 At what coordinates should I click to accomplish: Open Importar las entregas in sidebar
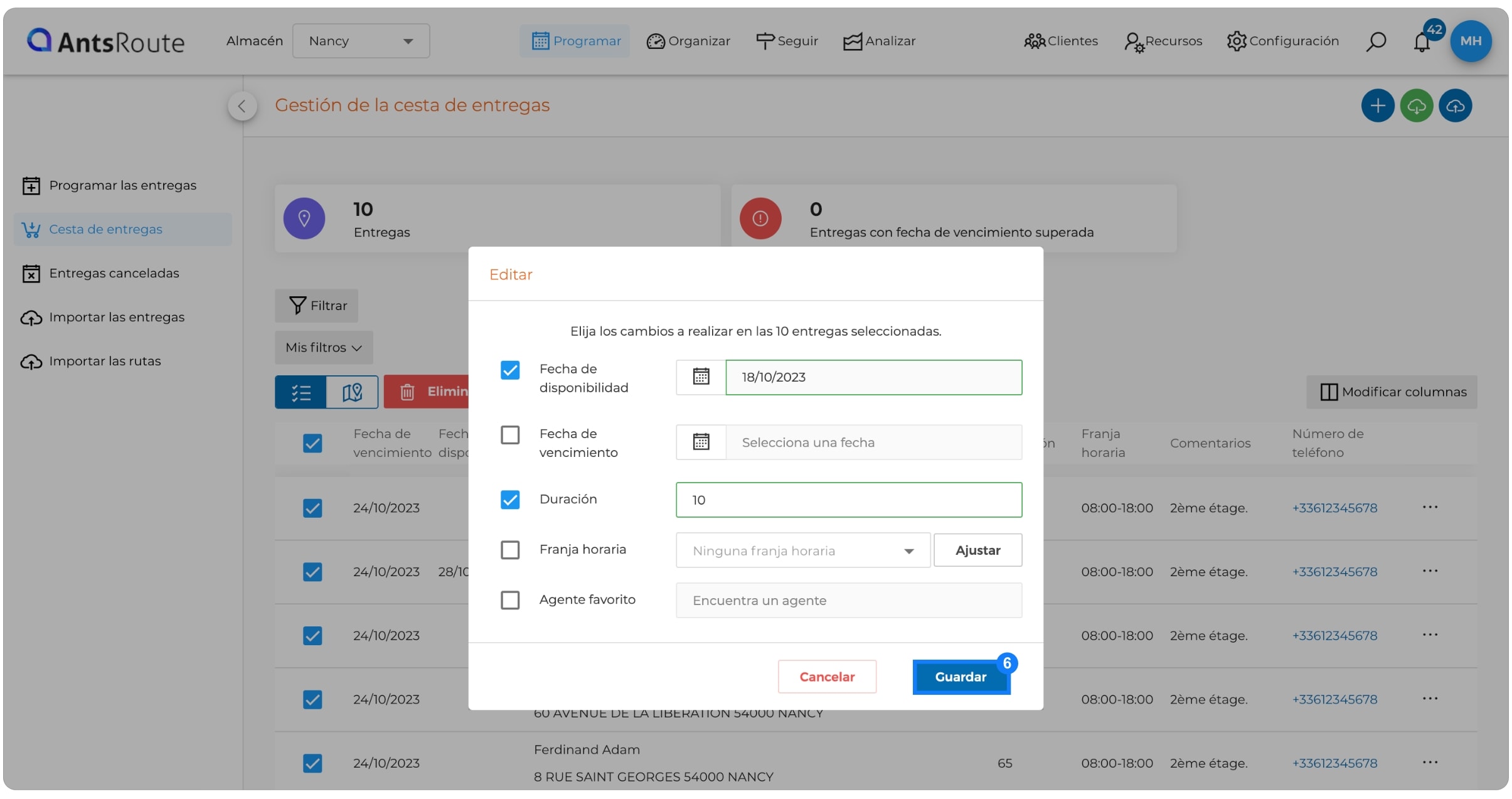[123, 318]
